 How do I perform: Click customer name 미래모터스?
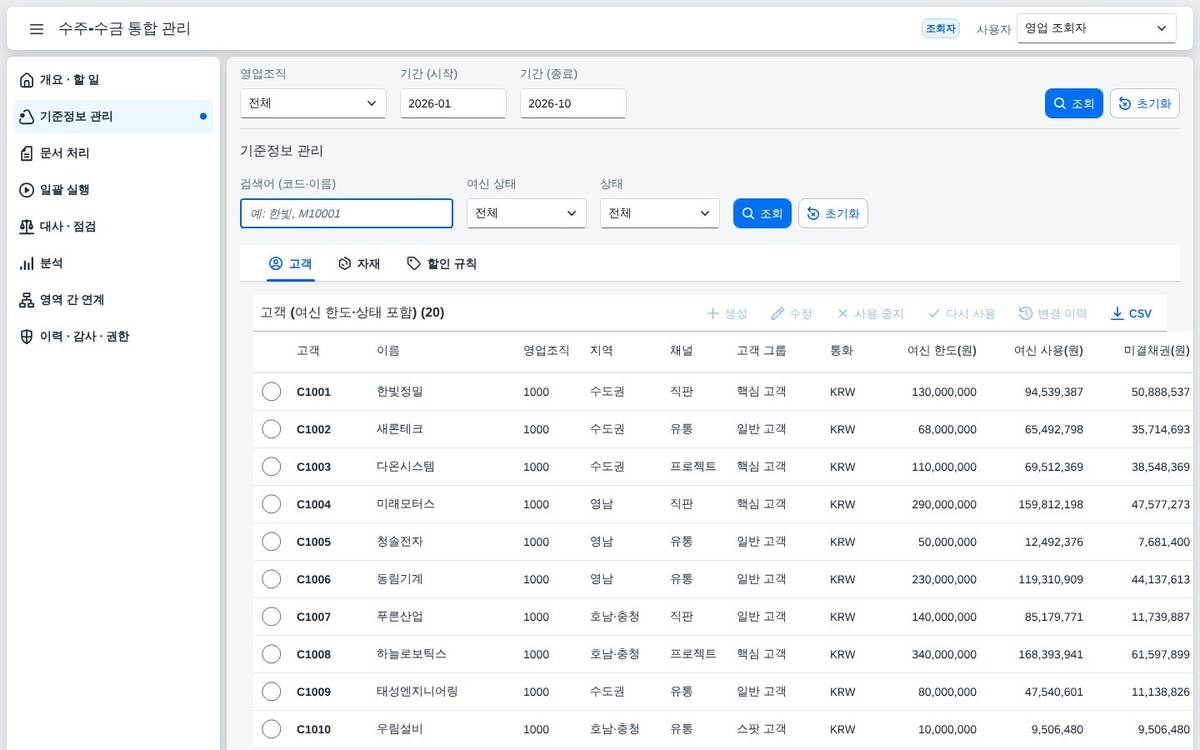406,504
